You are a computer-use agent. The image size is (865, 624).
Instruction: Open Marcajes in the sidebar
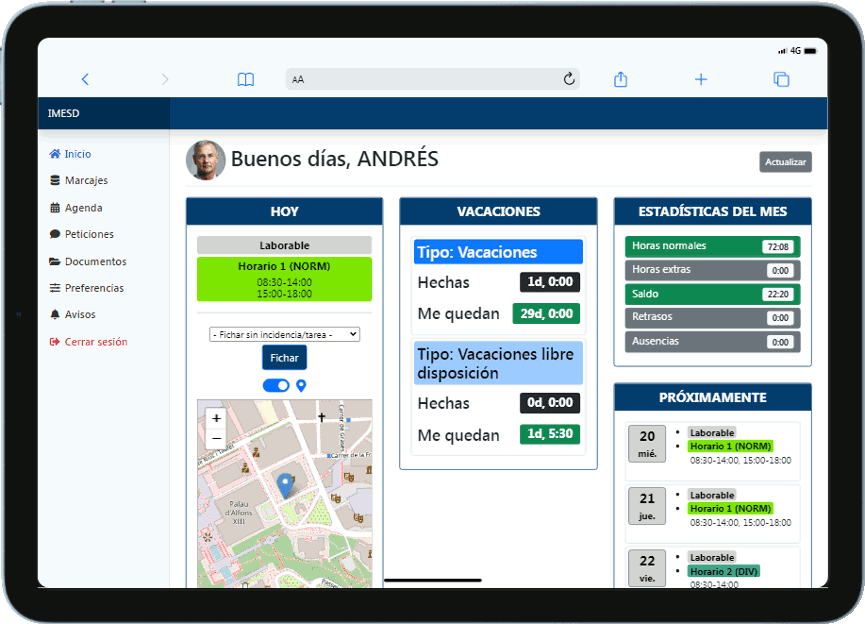coord(86,181)
